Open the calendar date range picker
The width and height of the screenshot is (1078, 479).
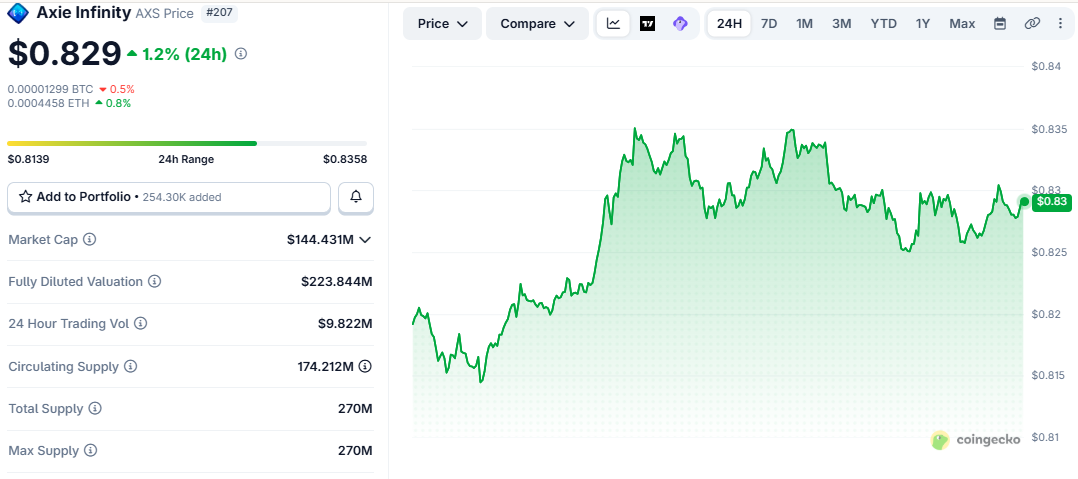pos(1000,23)
